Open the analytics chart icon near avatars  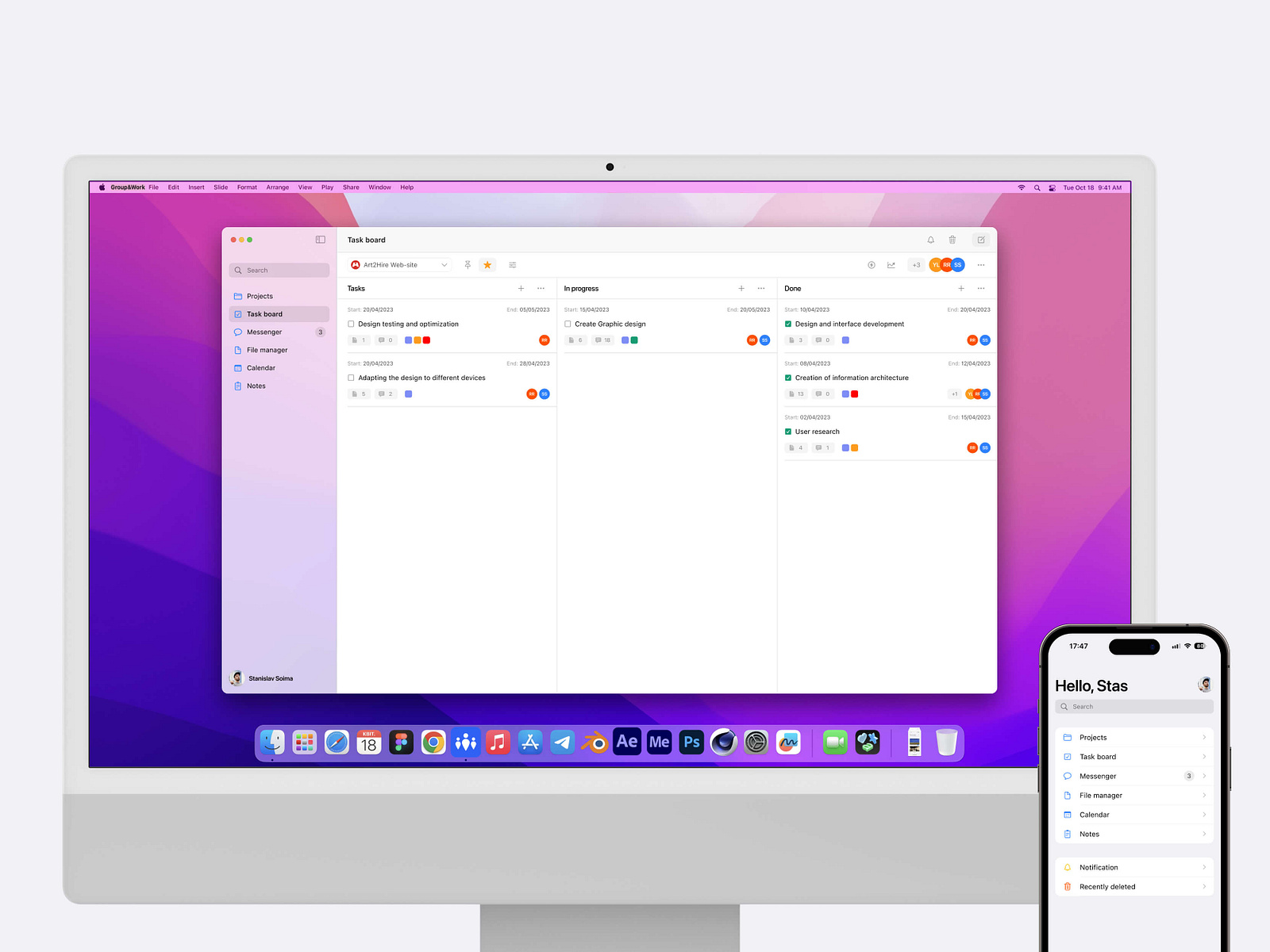point(891,265)
